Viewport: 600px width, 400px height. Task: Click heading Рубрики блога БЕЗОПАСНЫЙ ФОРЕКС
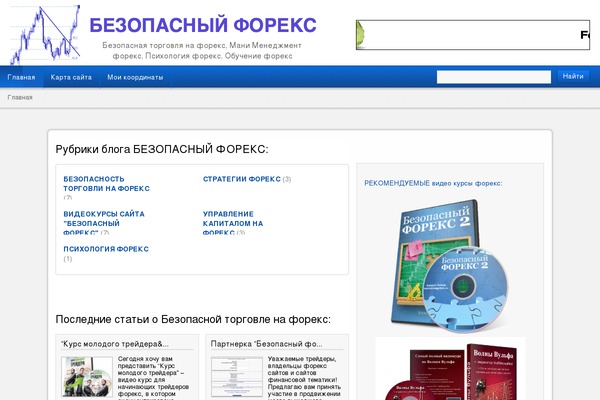[x=162, y=149]
